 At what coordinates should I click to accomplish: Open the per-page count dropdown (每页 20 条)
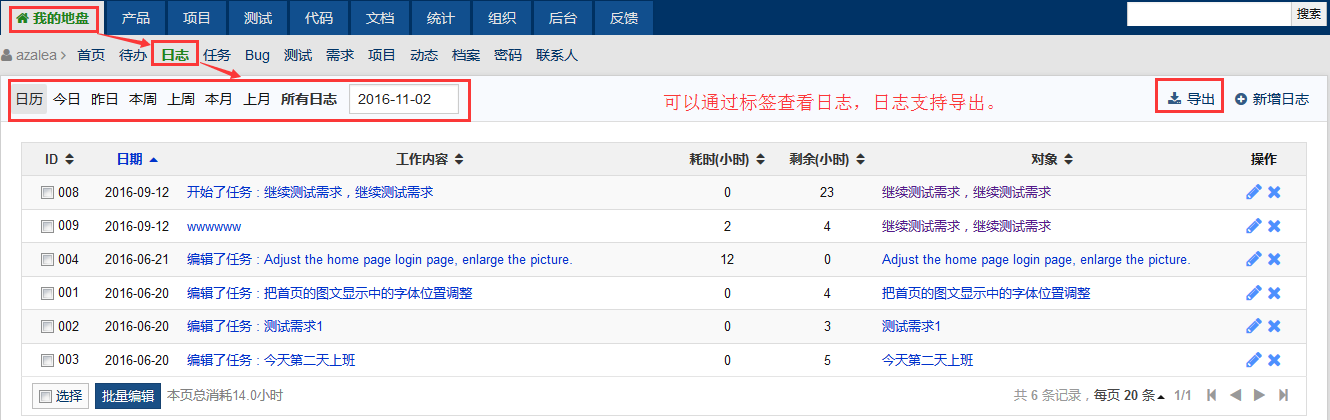click(x=1140, y=396)
